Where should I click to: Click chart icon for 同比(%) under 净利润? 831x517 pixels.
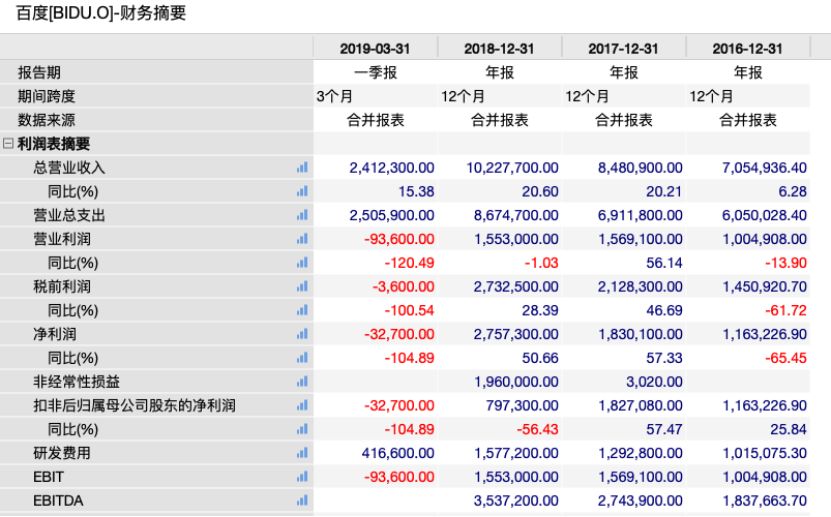click(x=302, y=358)
